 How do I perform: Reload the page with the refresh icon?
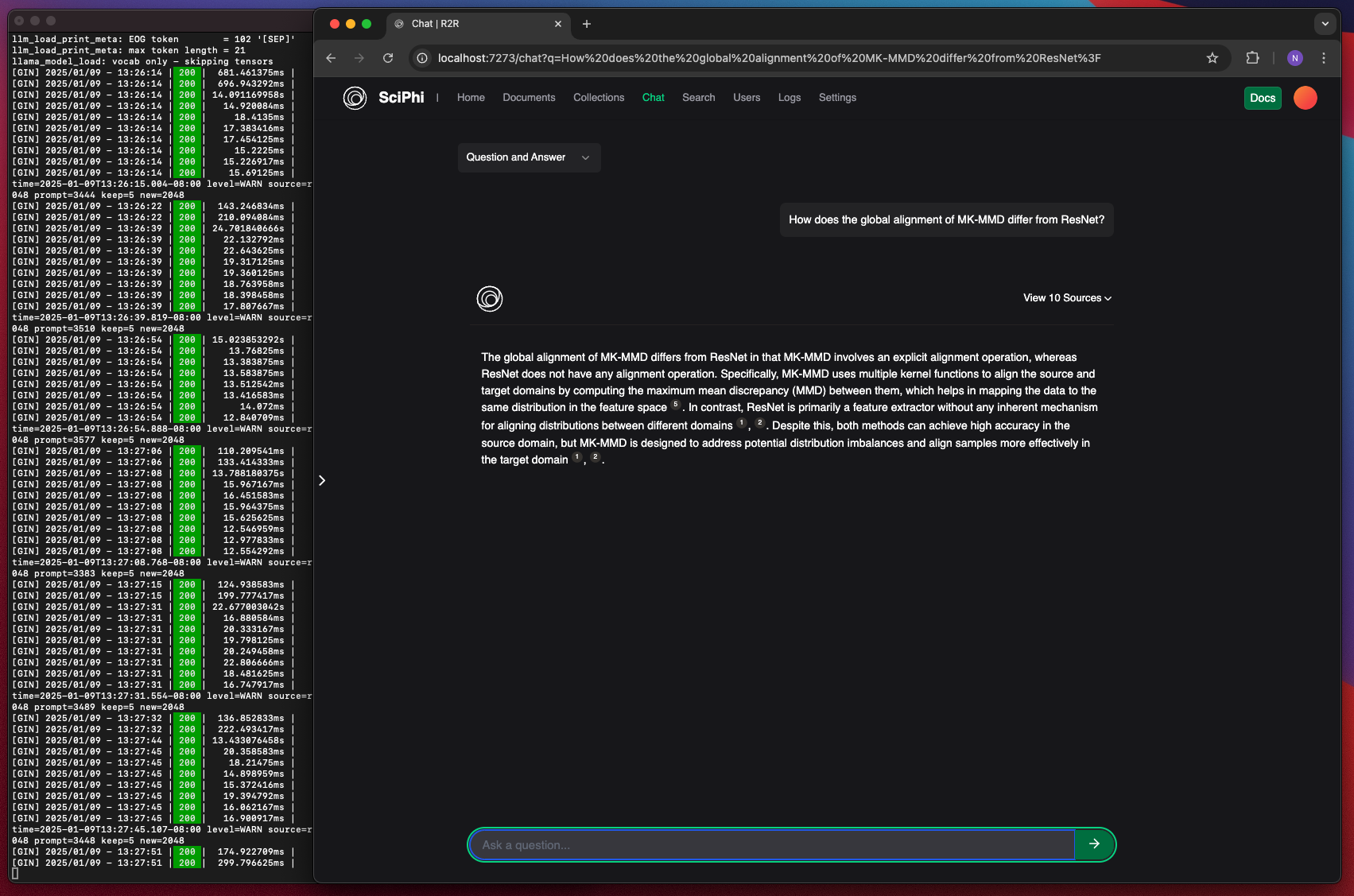pyautogui.click(x=388, y=58)
